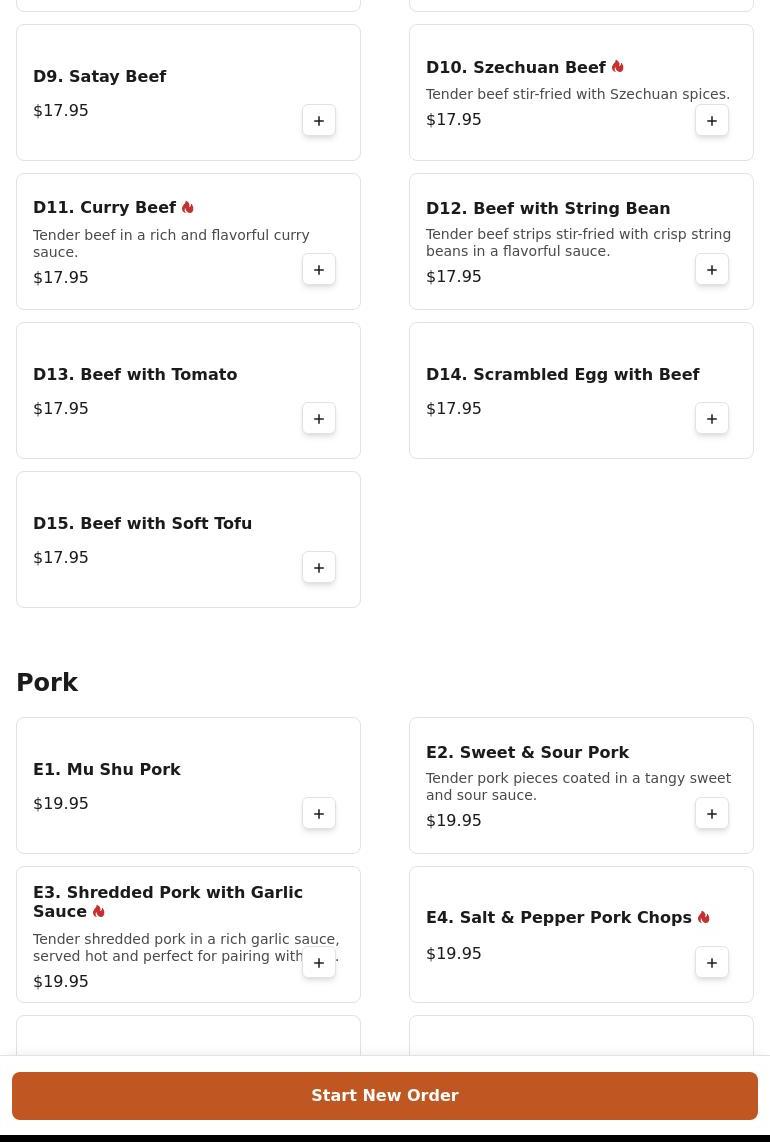
Task: Click plus for D13. Beef with Tomato
Action: click(319, 419)
